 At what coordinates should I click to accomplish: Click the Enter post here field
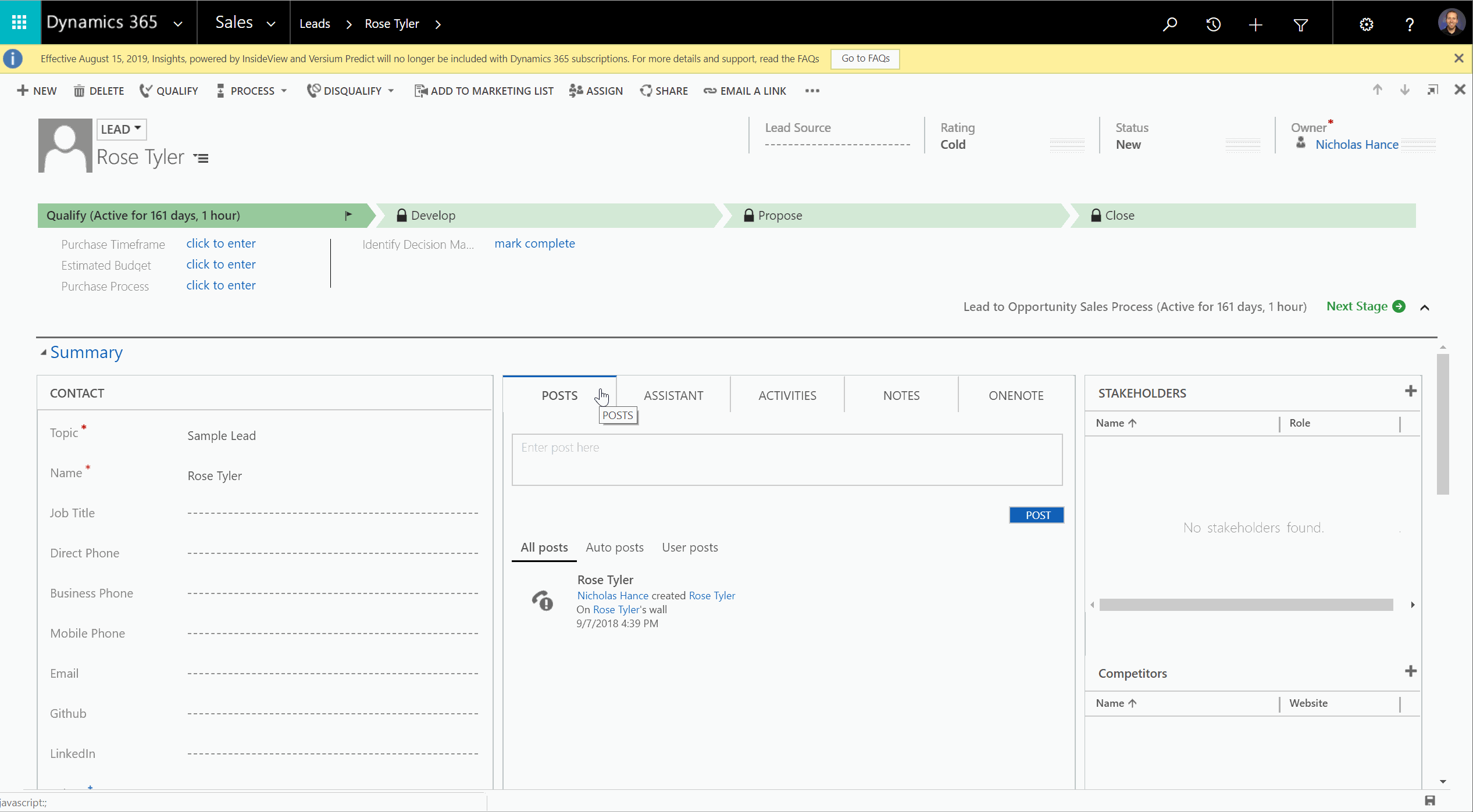[787, 459]
